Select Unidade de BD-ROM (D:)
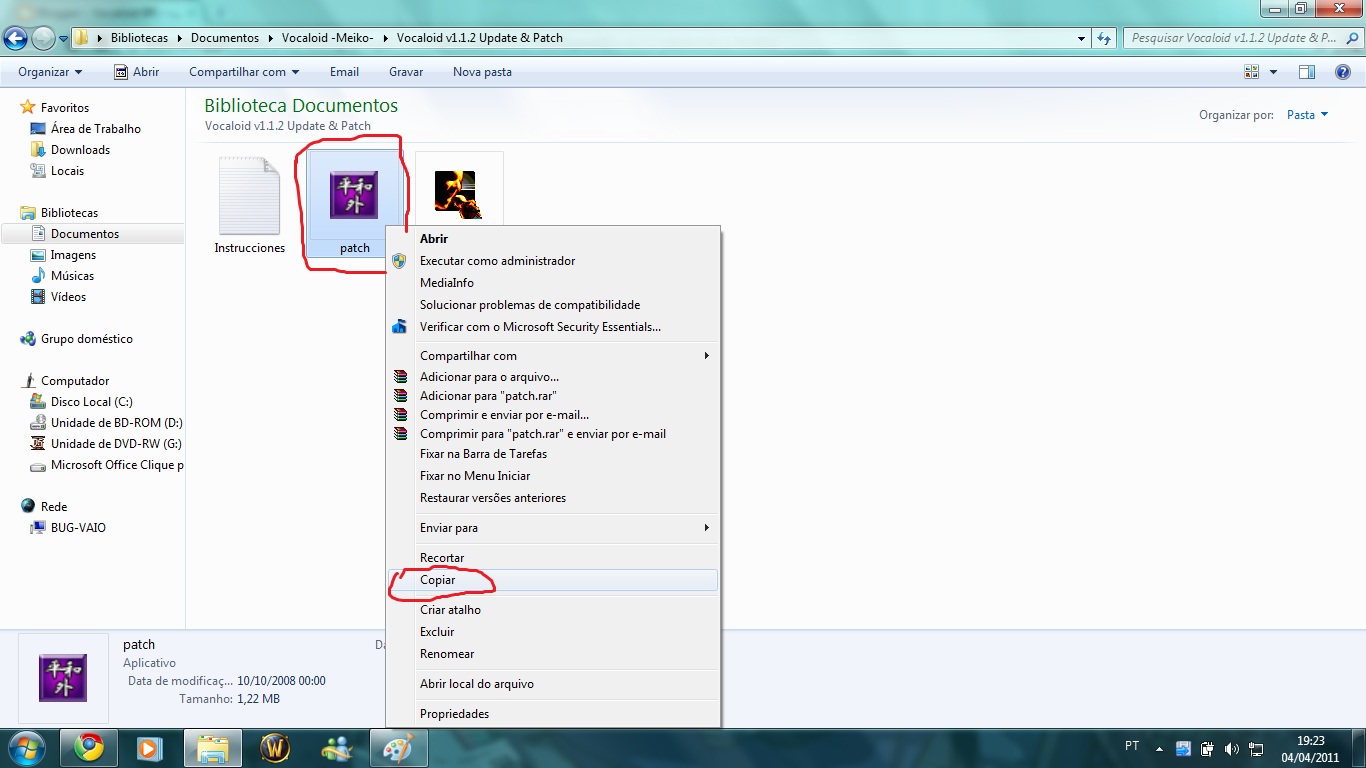This screenshot has width=1366, height=768. [116, 423]
